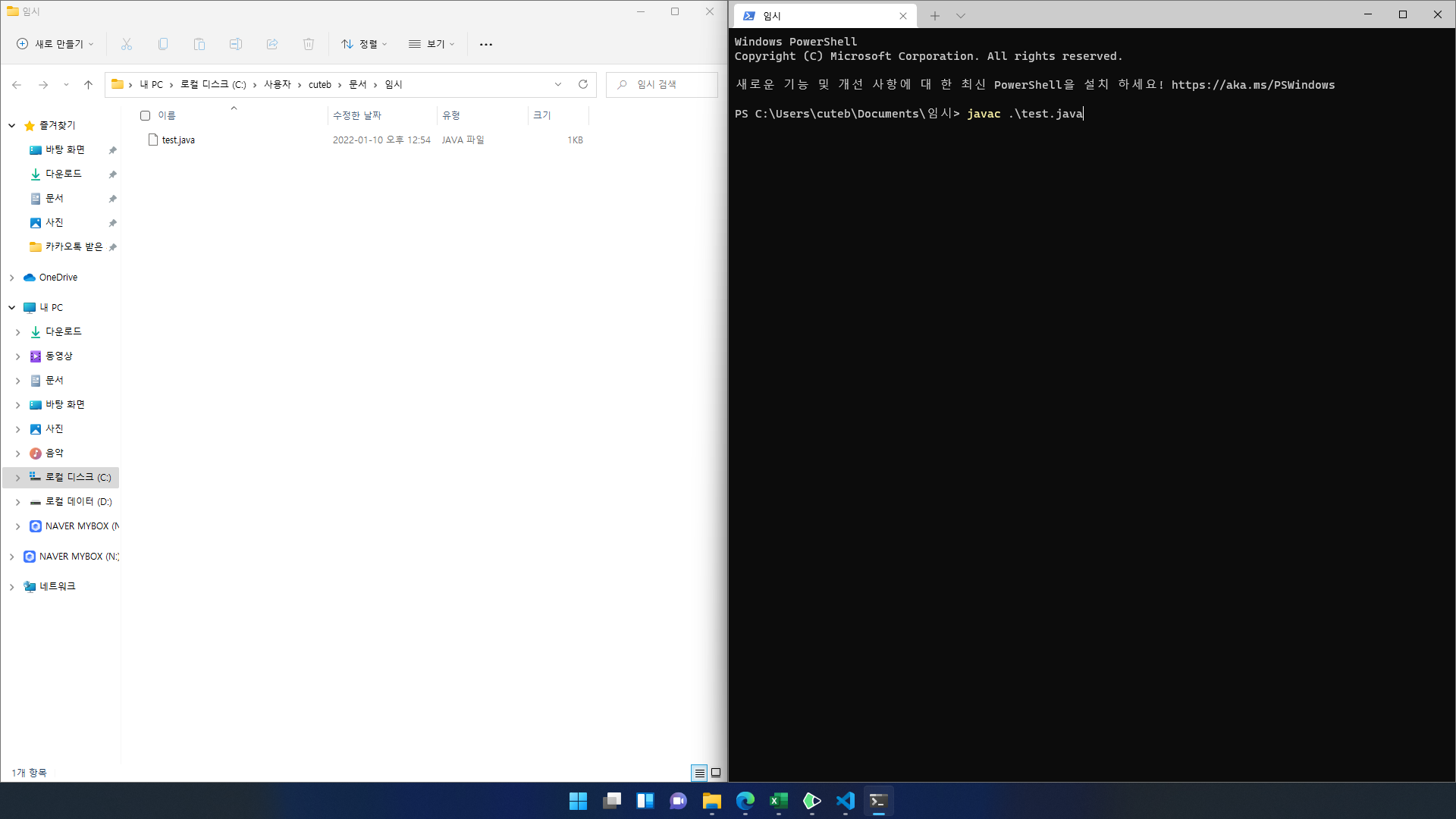This screenshot has height=819, width=1456.
Task: Open the 보기 view menu
Action: 431,44
